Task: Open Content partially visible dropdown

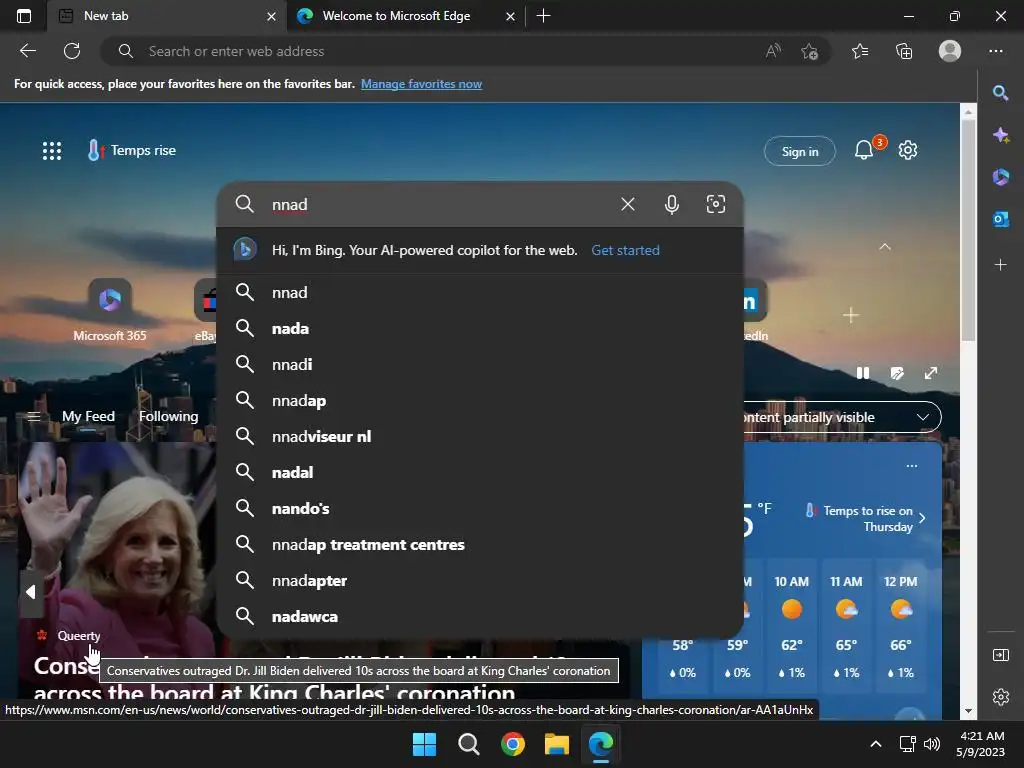Action: pyautogui.click(x=842, y=417)
